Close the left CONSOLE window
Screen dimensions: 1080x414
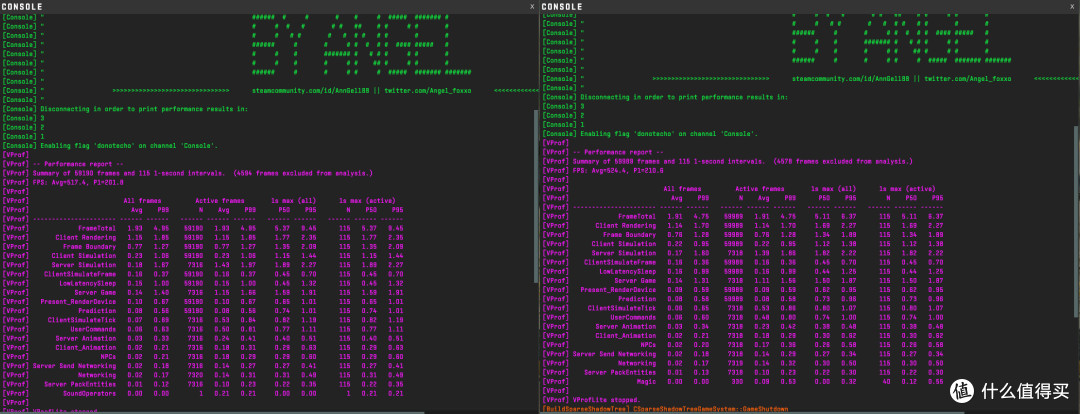click(532, 6)
